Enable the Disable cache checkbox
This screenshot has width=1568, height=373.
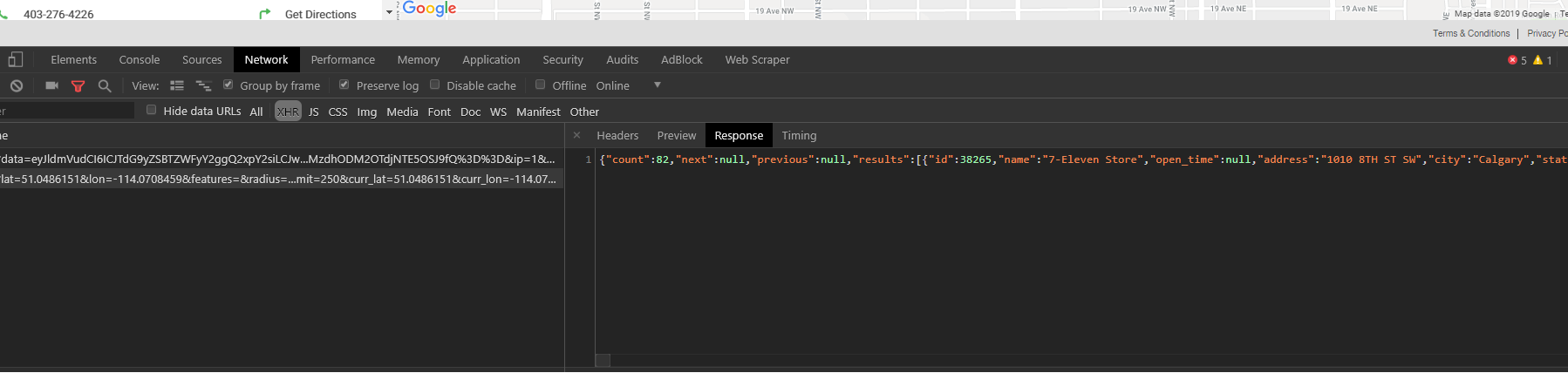434,85
